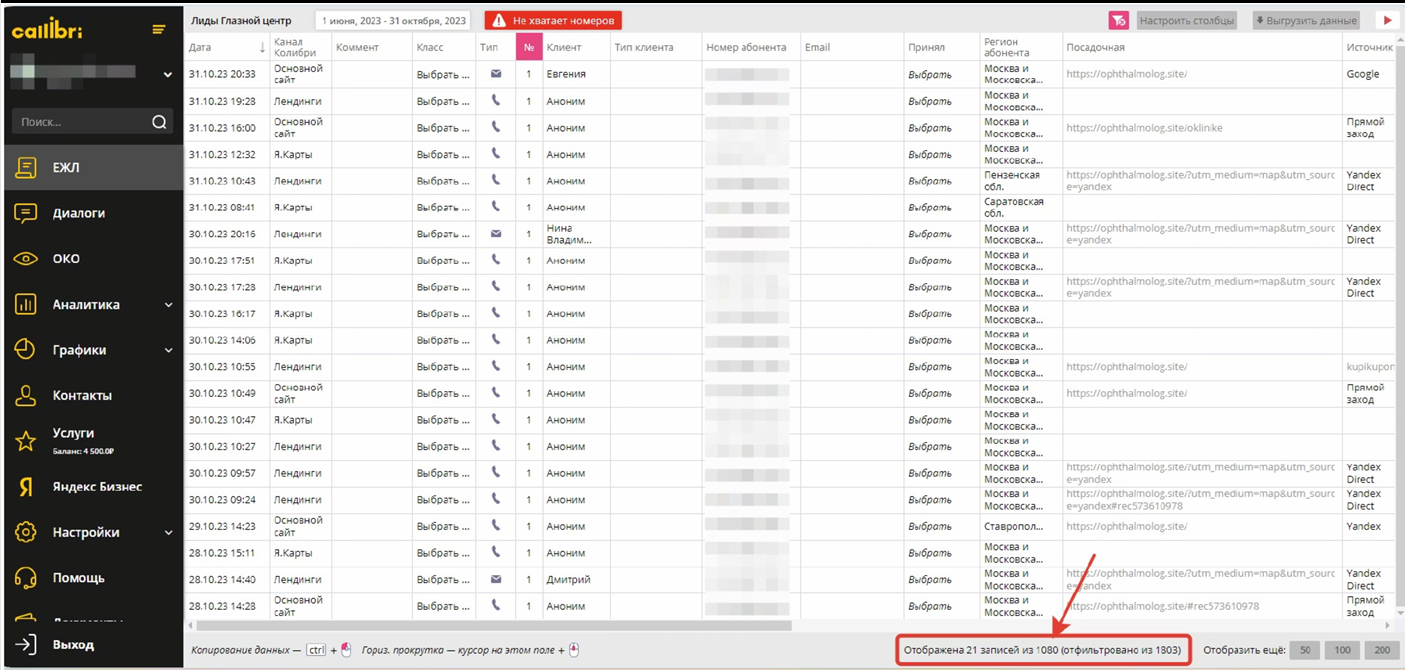Click the Выгрузить данные button
Image resolution: width=1405 pixels, height=670 pixels.
(x=1306, y=20)
